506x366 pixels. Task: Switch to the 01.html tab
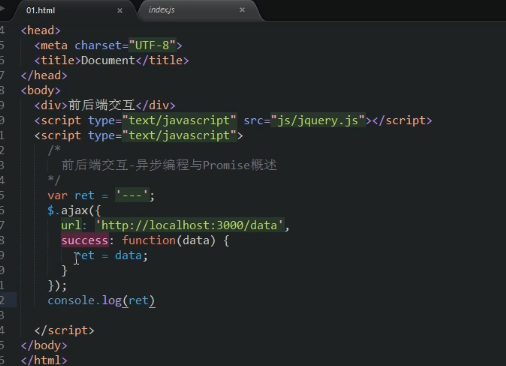(x=40, y=10)
